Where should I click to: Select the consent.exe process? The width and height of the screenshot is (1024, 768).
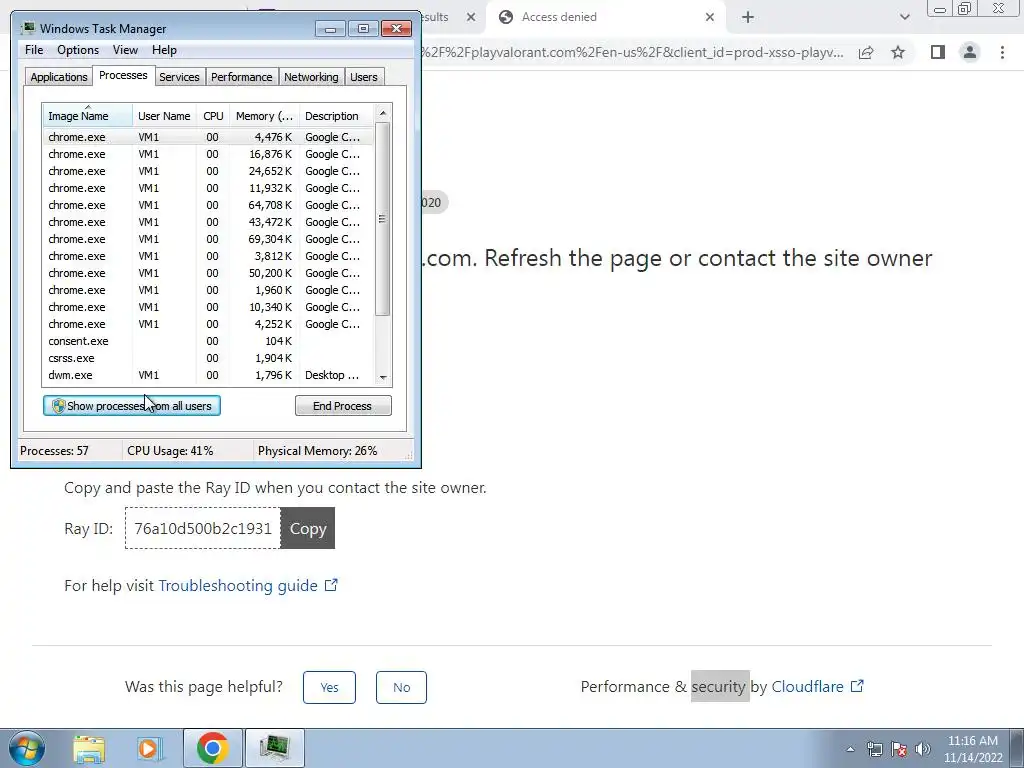(209, 341)
